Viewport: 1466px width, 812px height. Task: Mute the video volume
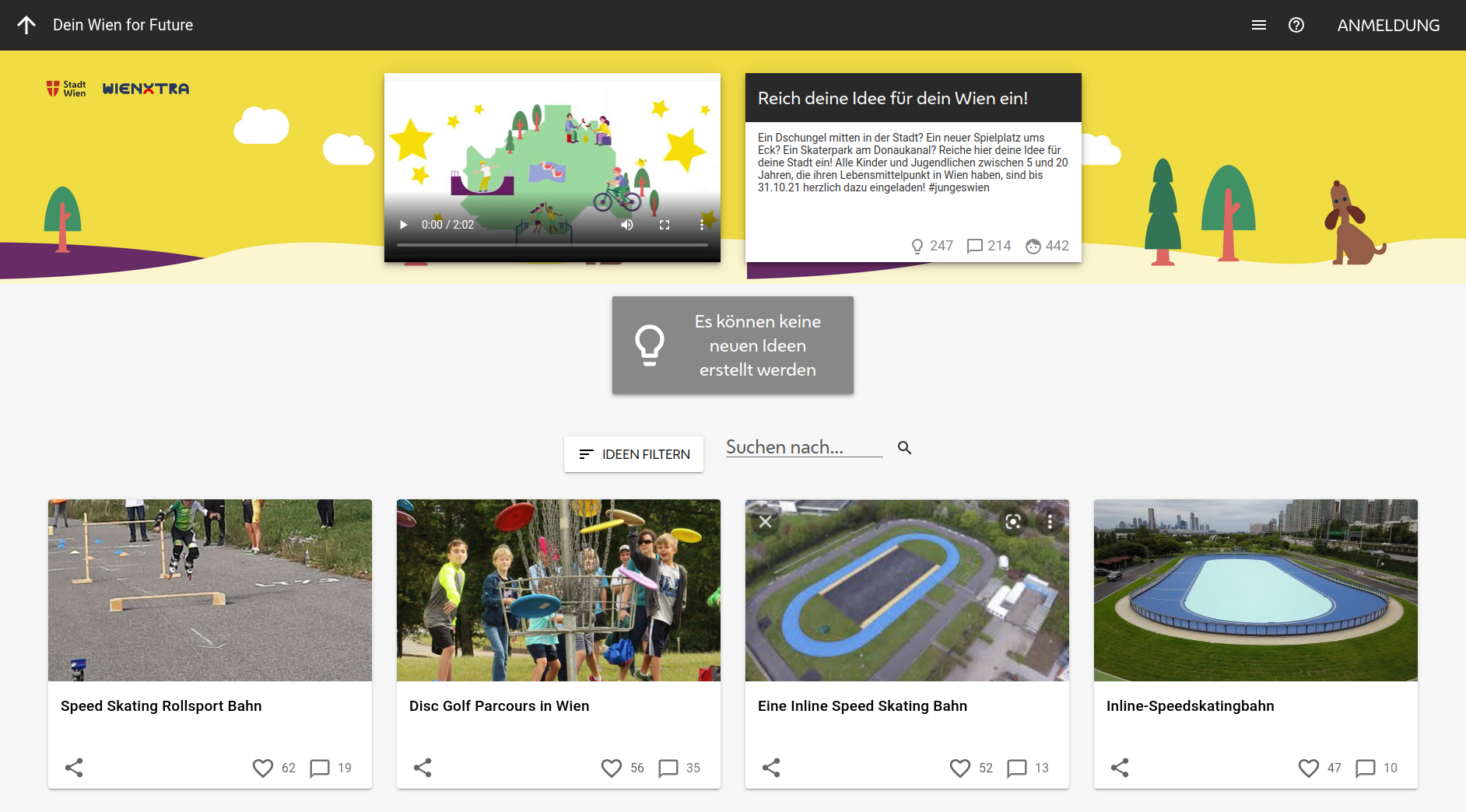pyautogui.click(x=626, y=225)
